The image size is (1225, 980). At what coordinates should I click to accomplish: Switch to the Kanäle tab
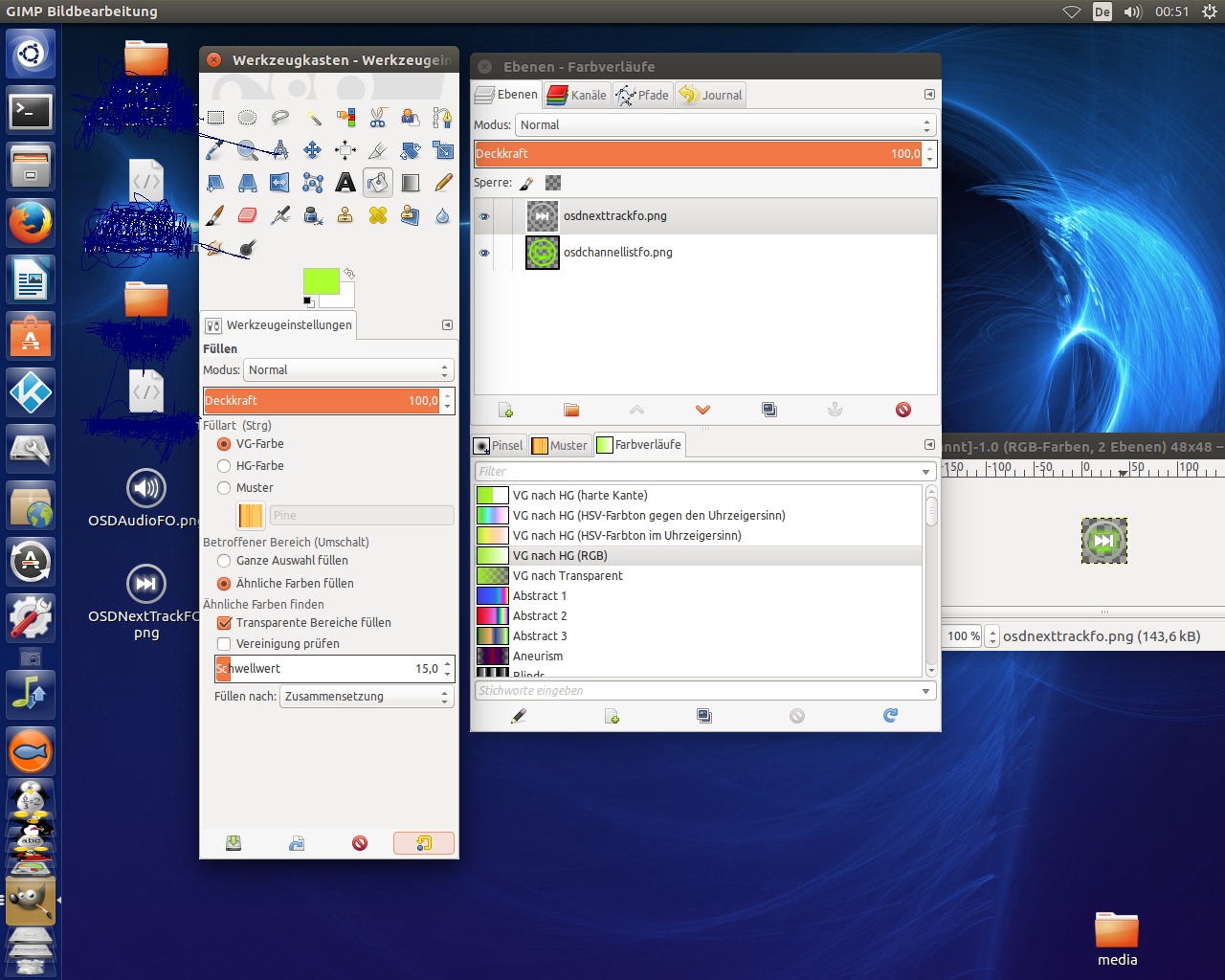tap(577, 95)
